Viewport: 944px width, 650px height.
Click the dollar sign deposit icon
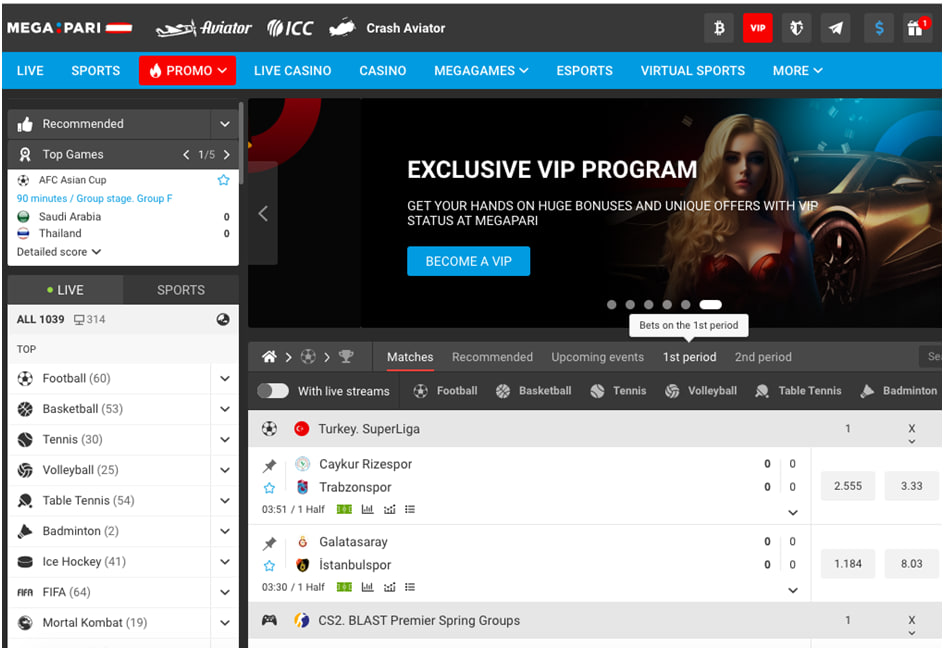[879, 28]
